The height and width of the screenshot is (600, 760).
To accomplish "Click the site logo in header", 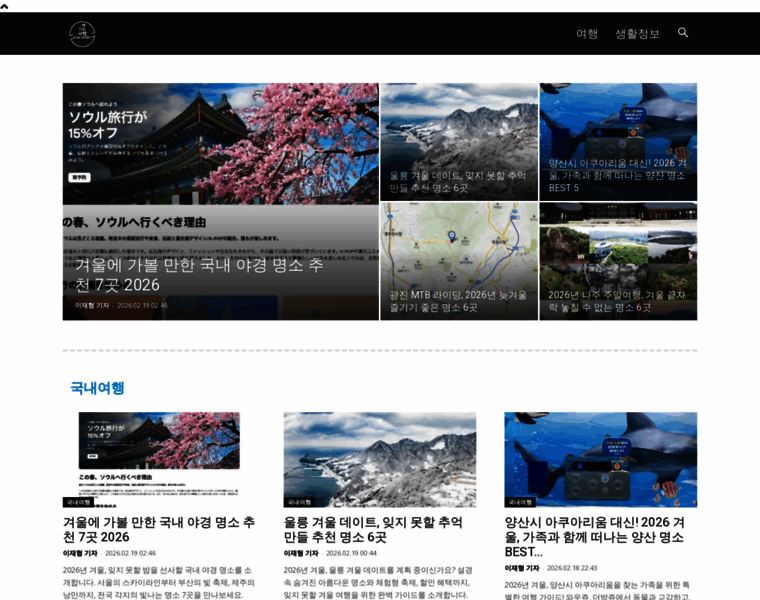I will tap(82, 34).
